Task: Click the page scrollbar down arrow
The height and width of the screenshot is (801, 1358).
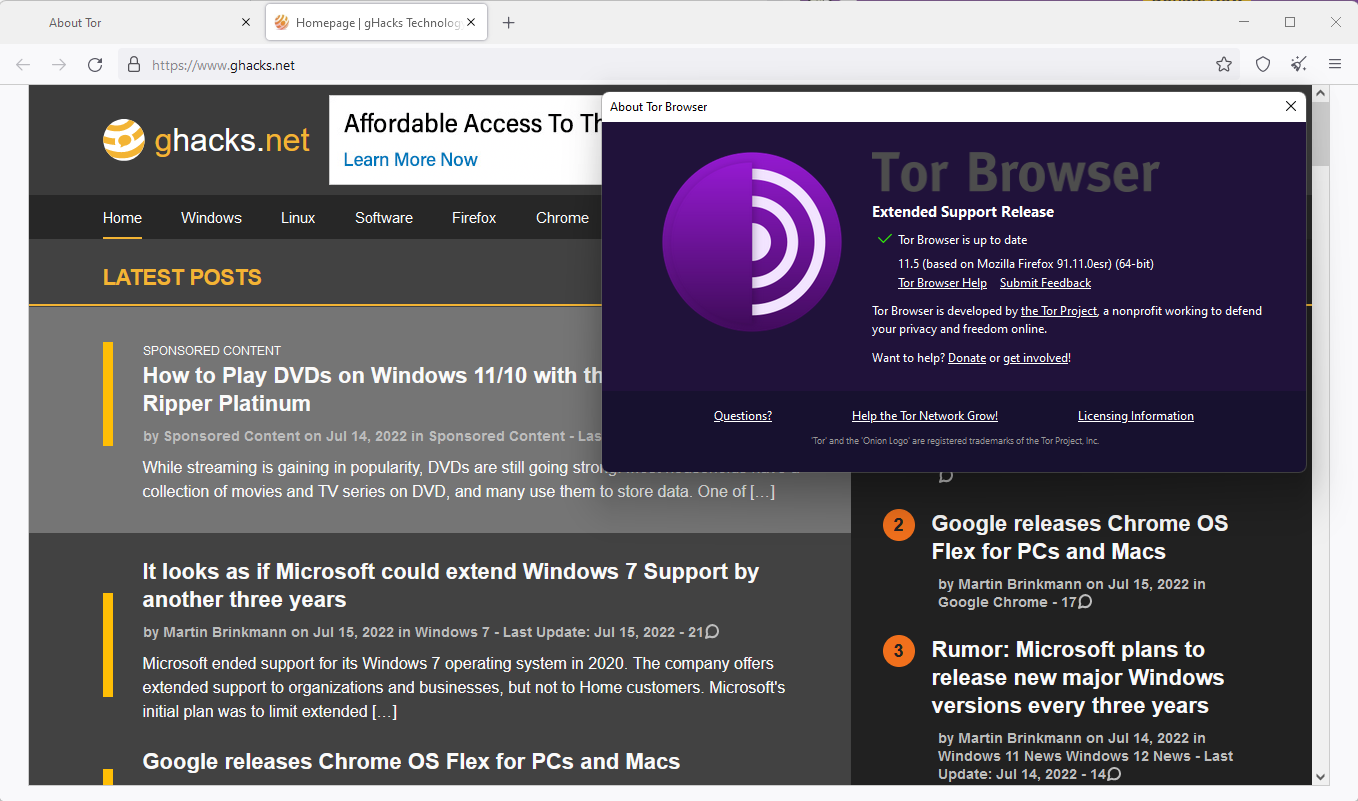Action: [1320, 776]
